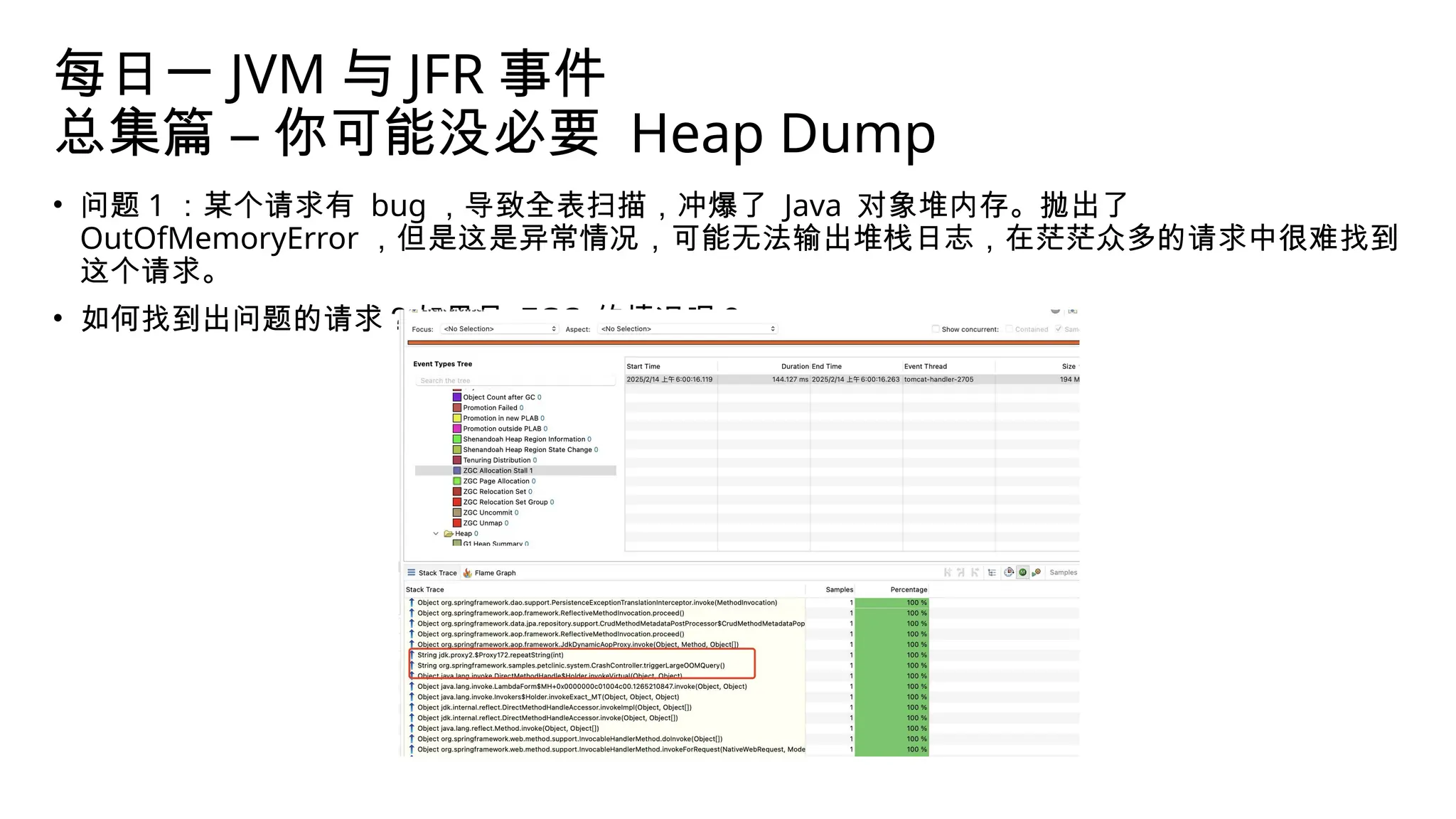This screenshot has width=1456, height=819.
Task: Click the Object Count after GC purple swatch
Action: click(457, 397)
